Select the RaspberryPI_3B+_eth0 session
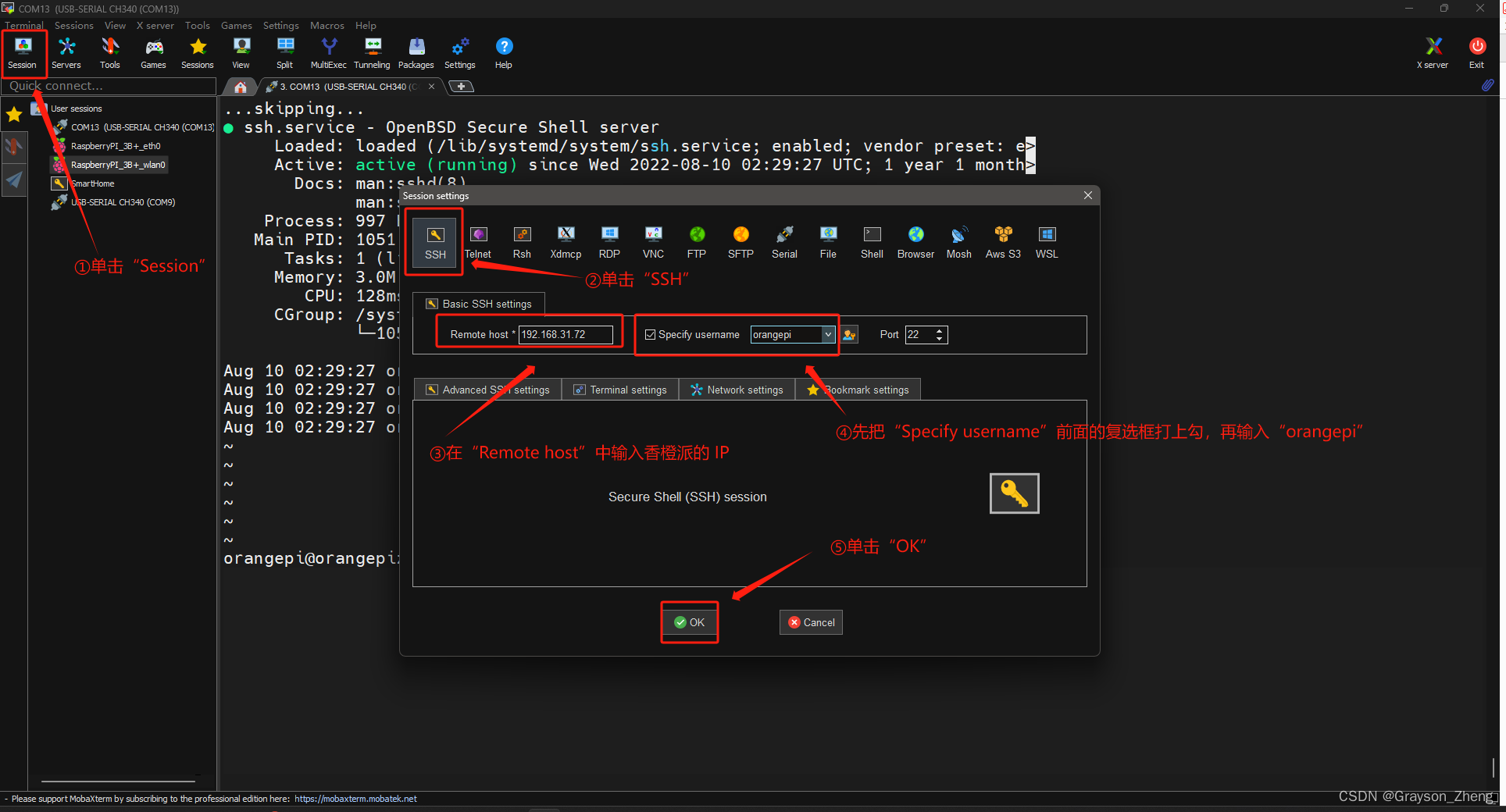The width and height of the screenshot is (1506, 812). coord(108,146)
